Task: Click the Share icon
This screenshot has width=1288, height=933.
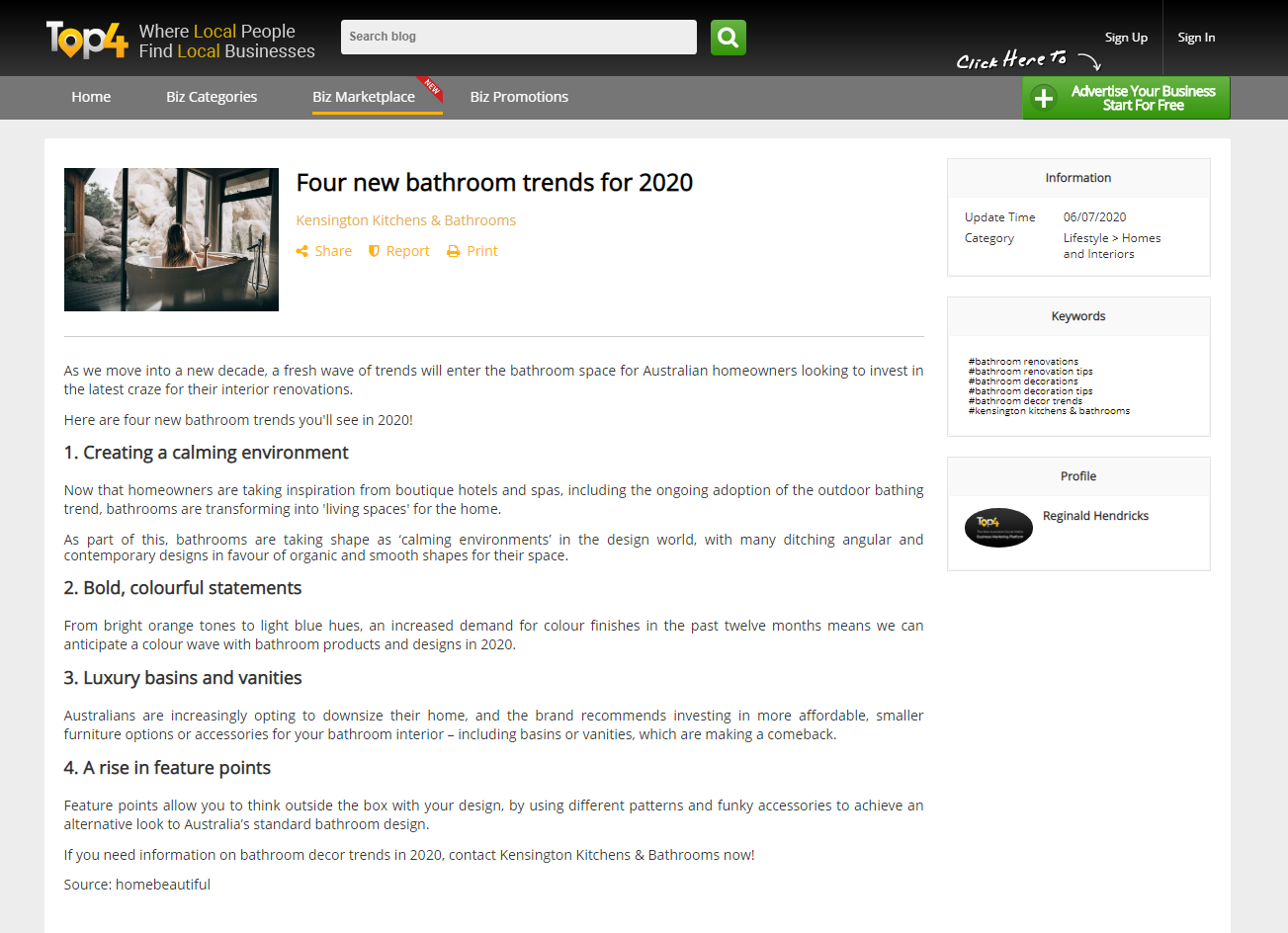Action: pos(301,252)
